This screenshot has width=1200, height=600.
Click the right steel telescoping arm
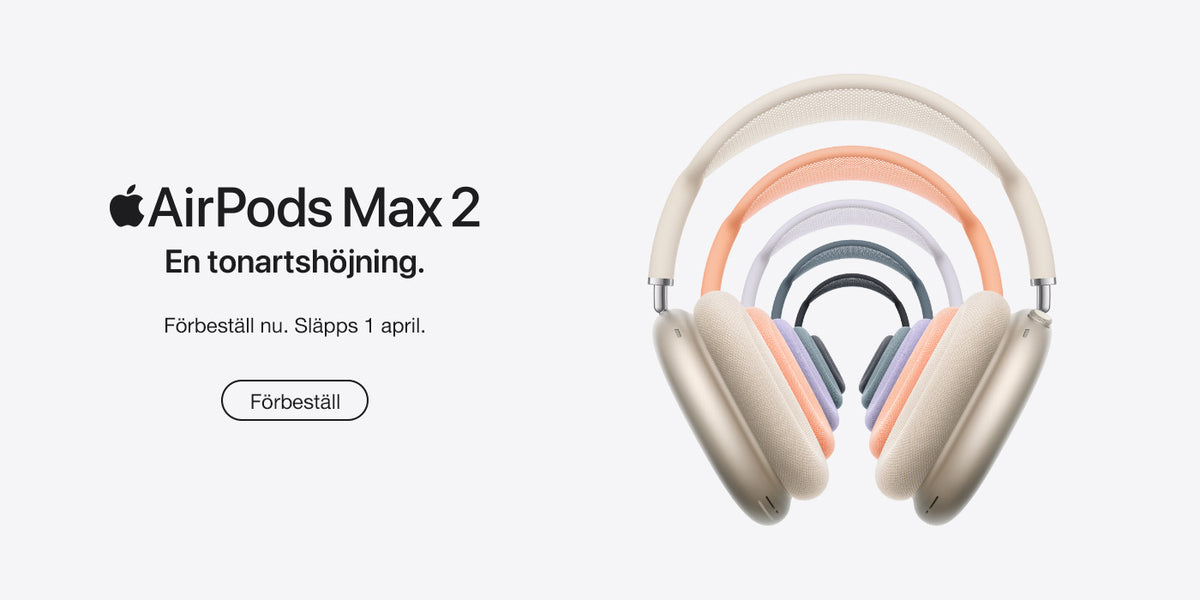[x=1043, y=294]
